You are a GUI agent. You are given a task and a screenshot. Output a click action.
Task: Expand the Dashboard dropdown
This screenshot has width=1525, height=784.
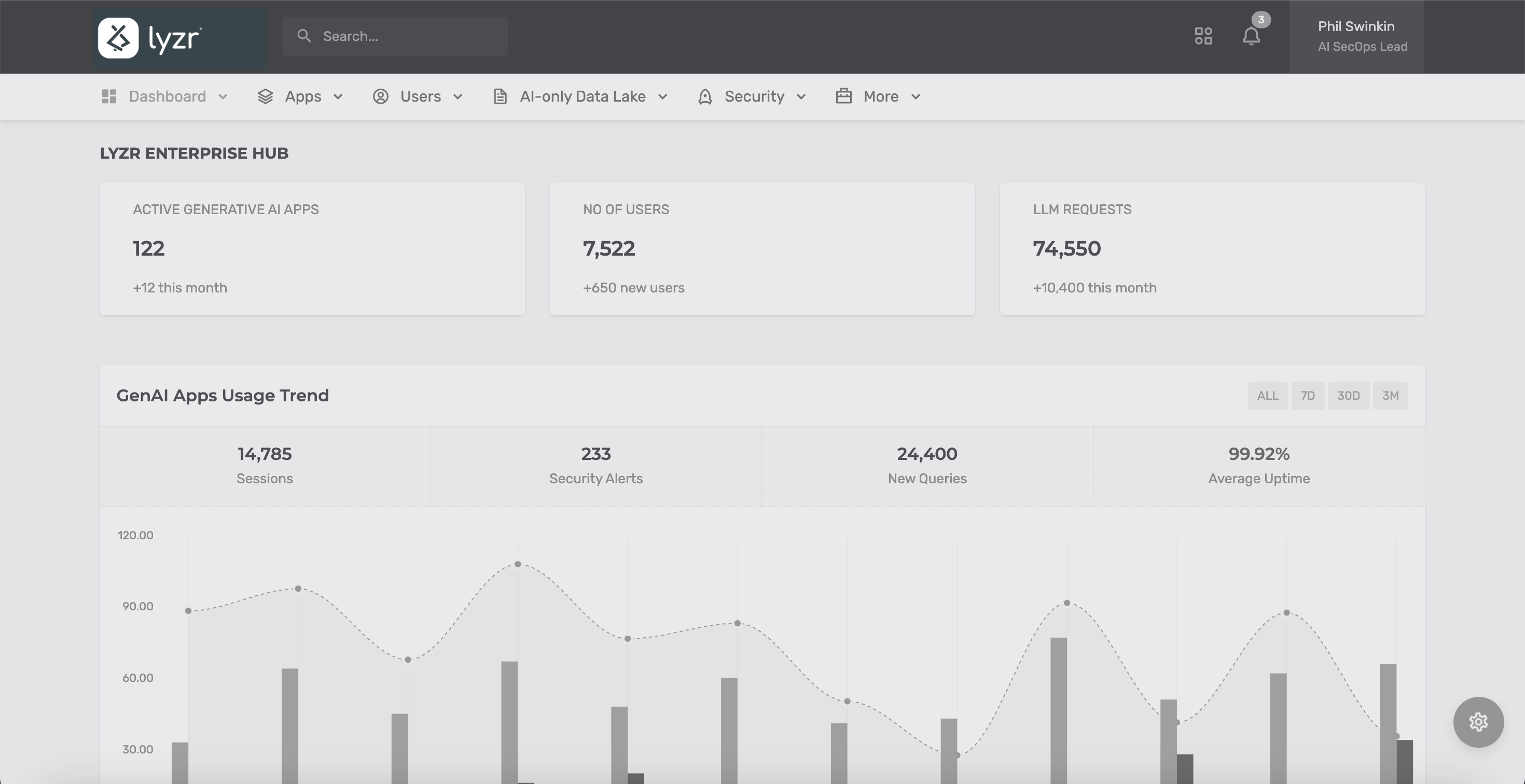[223, 96]
